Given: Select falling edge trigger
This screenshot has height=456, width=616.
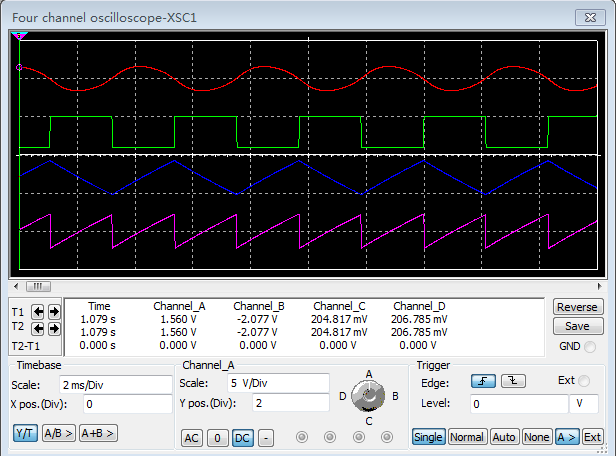Looking at the screenshot, I should tap(513, 381).
